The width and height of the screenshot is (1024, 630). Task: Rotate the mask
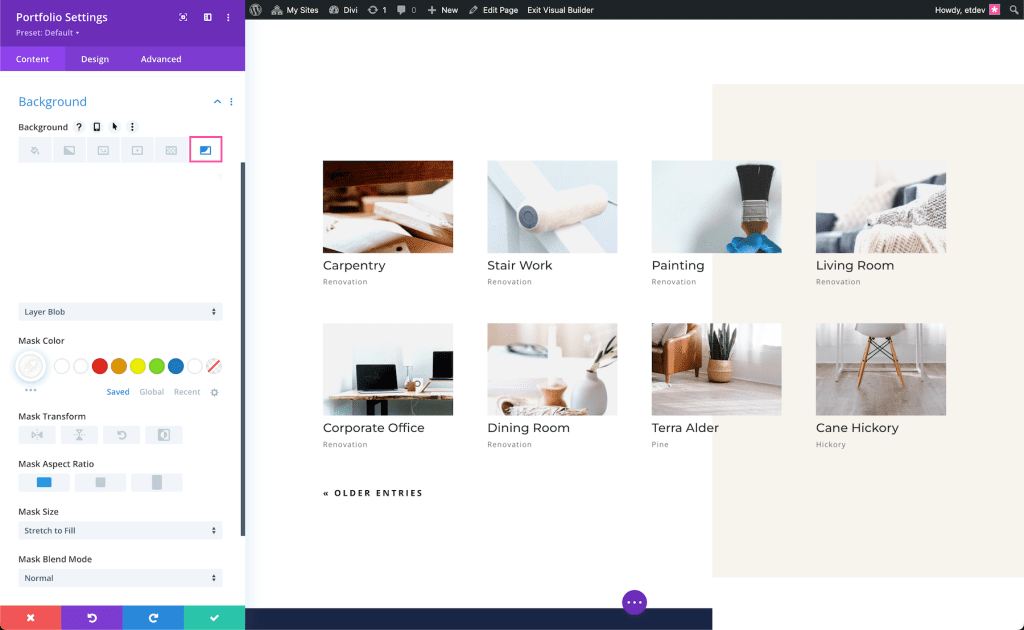pyautogui.click(x=121, y=435)
